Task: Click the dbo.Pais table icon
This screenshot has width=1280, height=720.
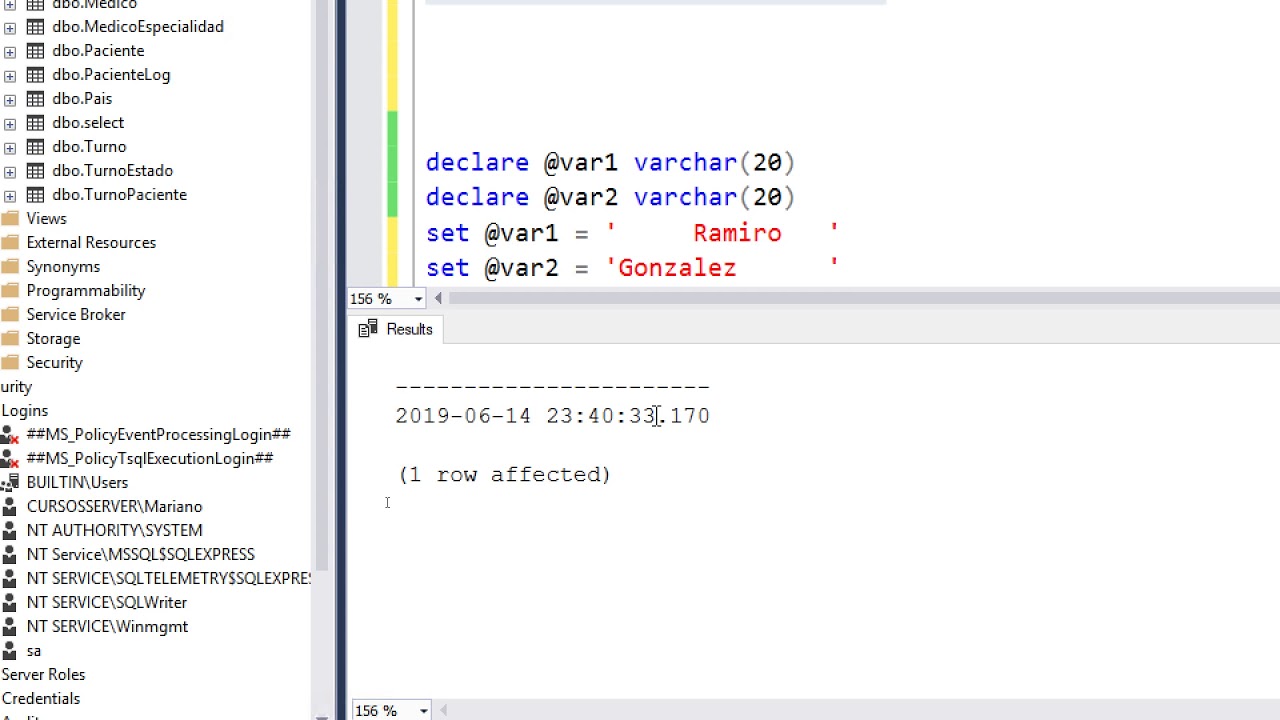Action: (35, 99)
